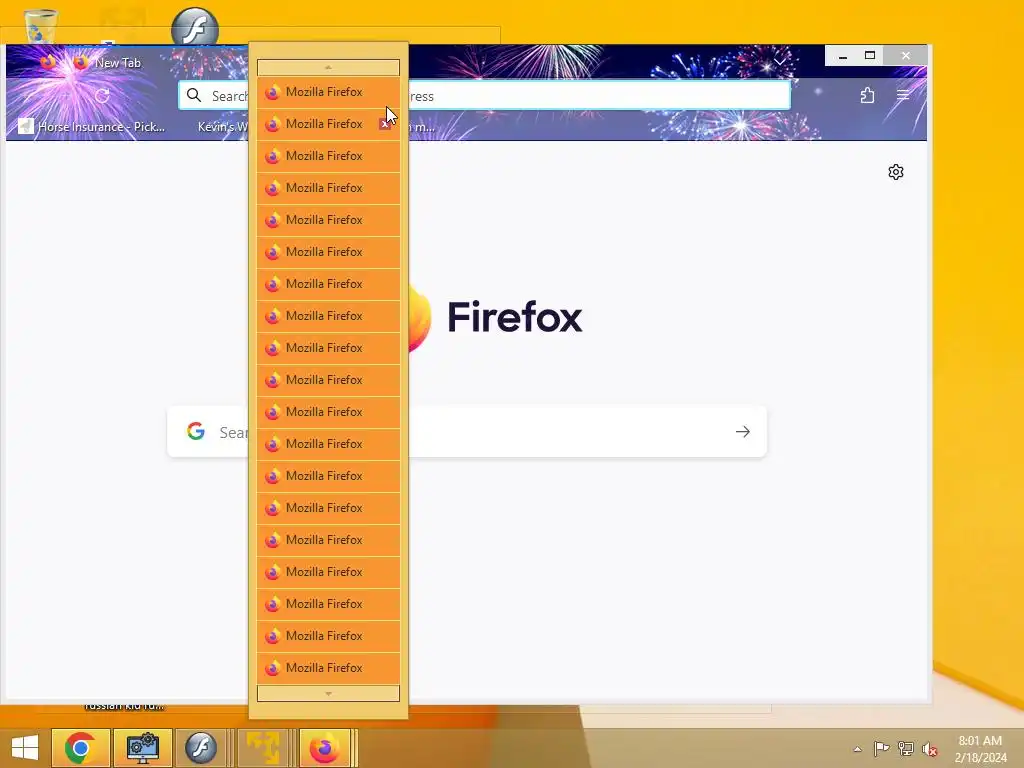
Task: Reload the page with the Firefox refresh icon
Action: [102, 96]
